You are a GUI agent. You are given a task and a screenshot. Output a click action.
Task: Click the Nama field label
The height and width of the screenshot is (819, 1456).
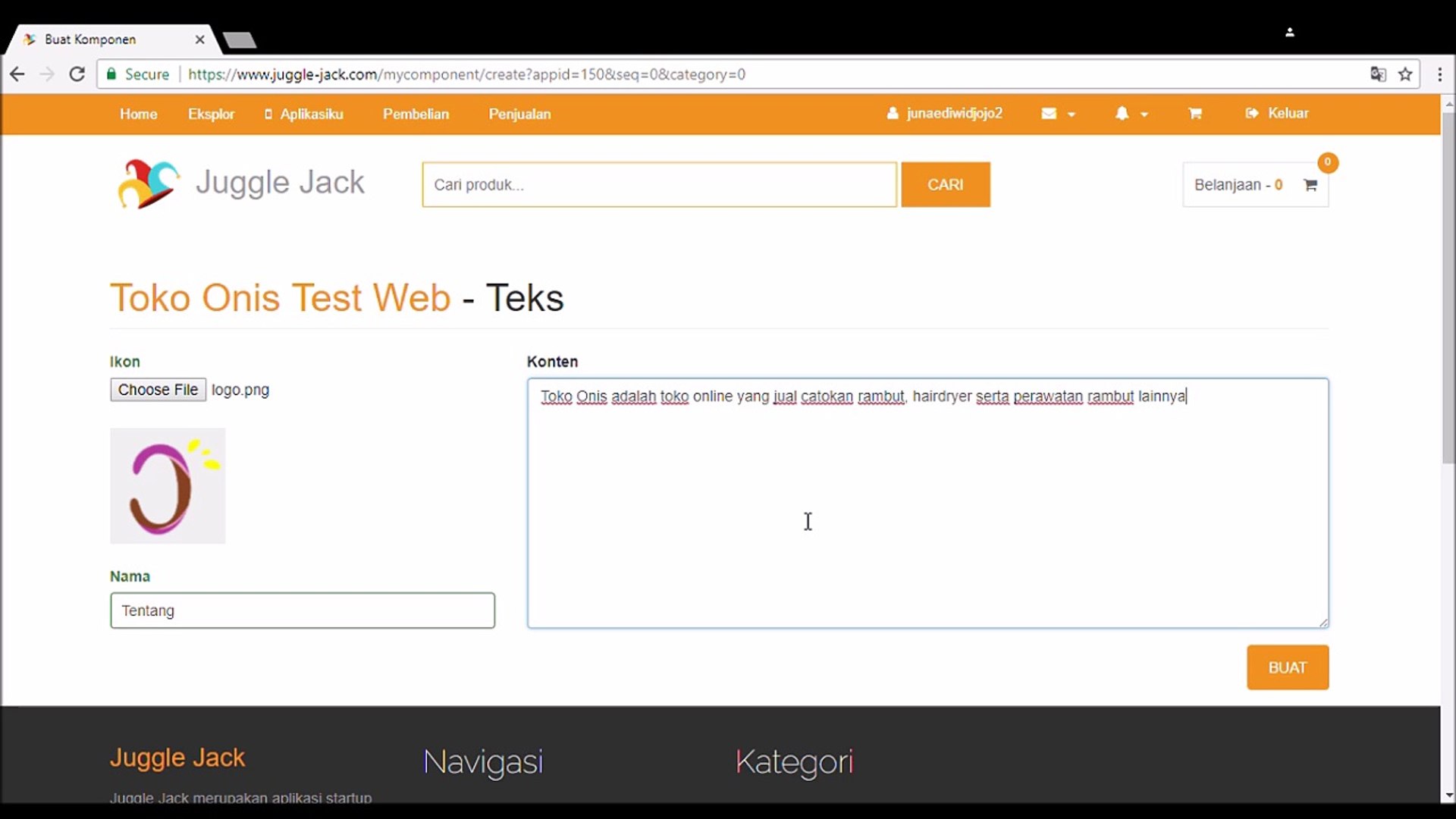pyautogui.click(x=130, y=576)
